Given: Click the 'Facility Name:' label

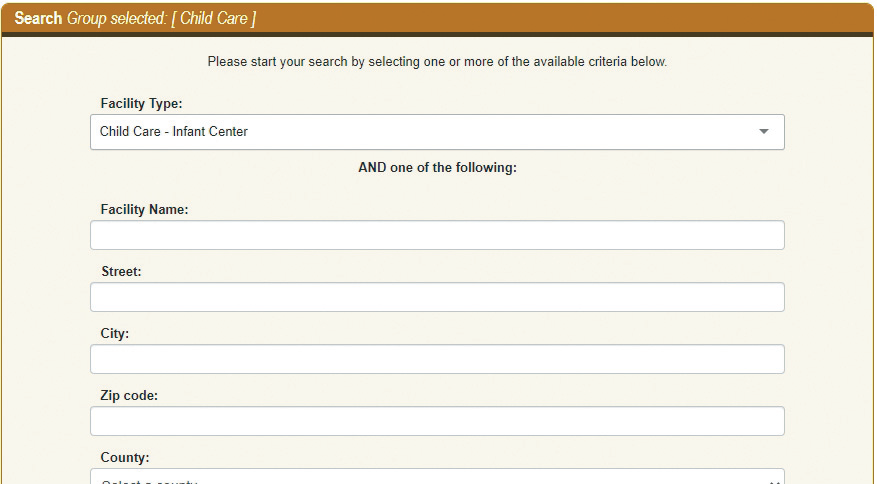Looking at the screenshot, I should click(144, 210).
